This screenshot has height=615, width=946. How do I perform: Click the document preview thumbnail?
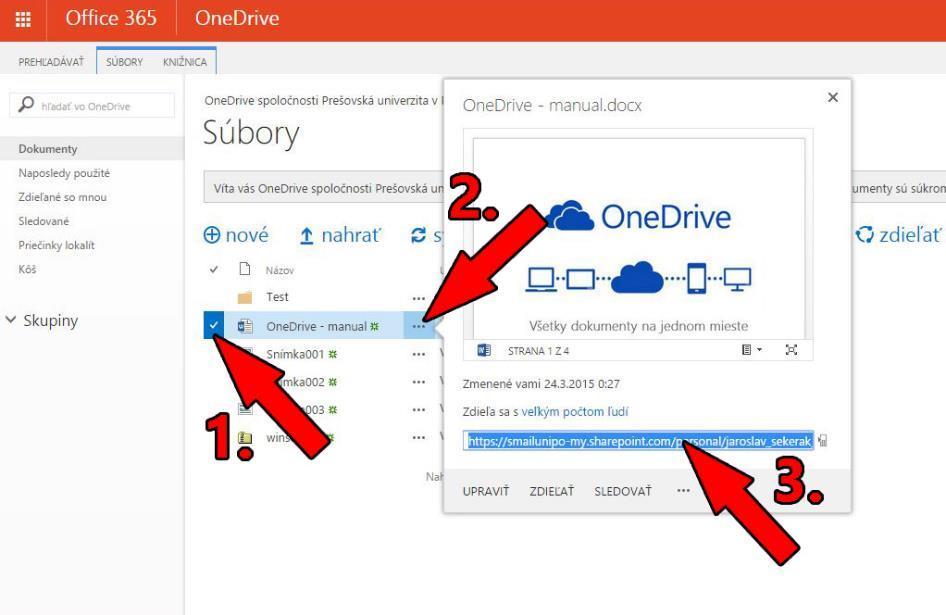point(638,237)
